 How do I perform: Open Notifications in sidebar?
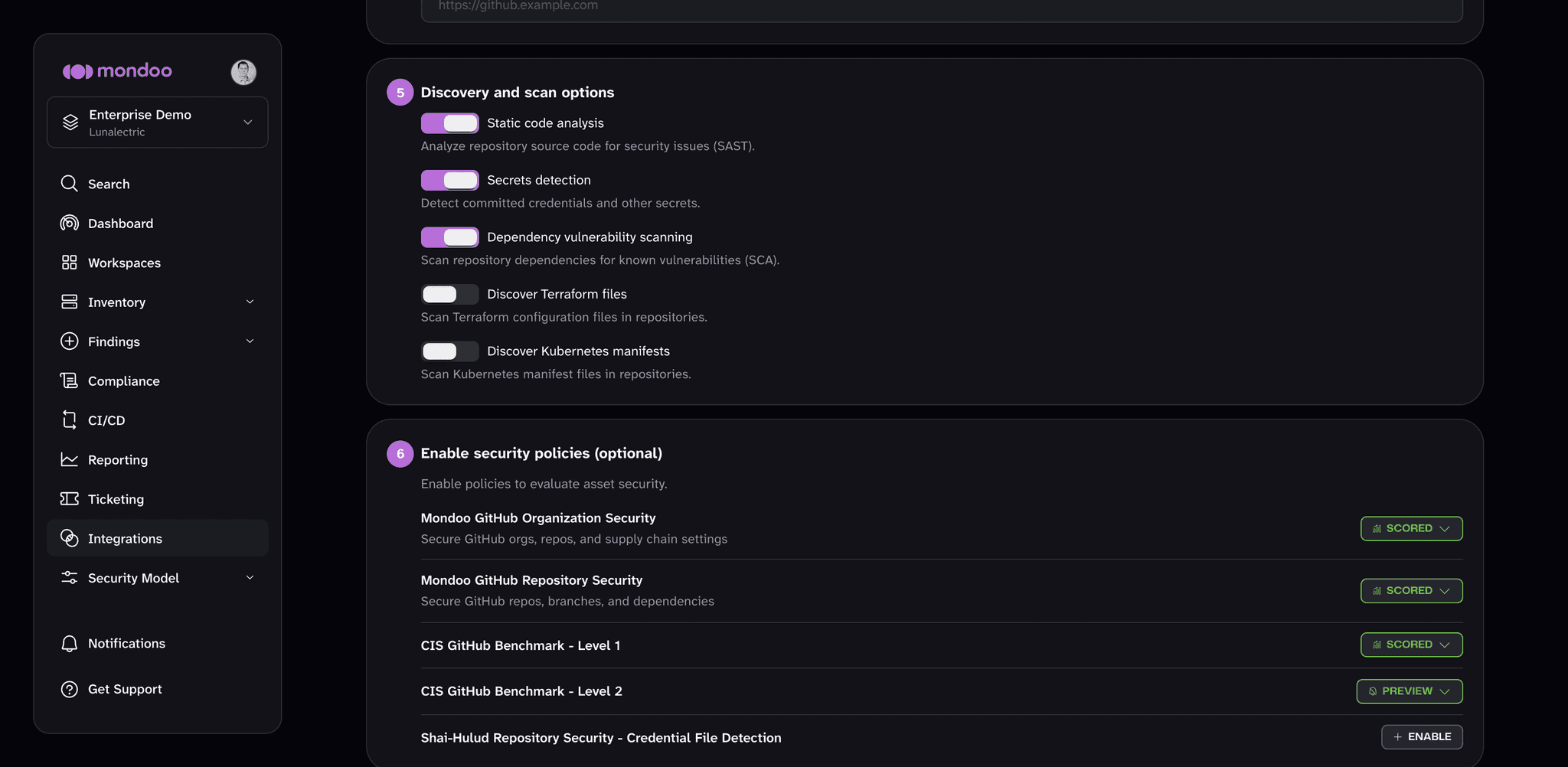(x=157, y=643)
